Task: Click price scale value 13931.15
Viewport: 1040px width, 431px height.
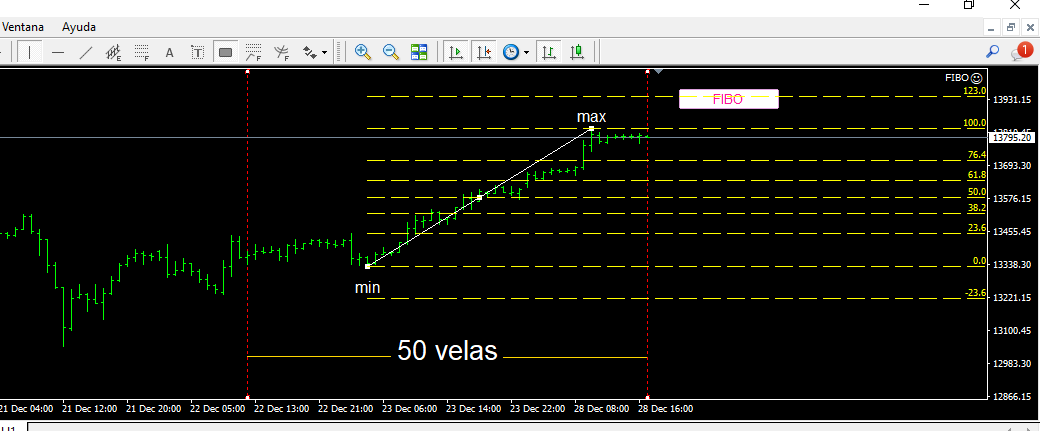Action: pyautogui.click(x=1012, y=99)
